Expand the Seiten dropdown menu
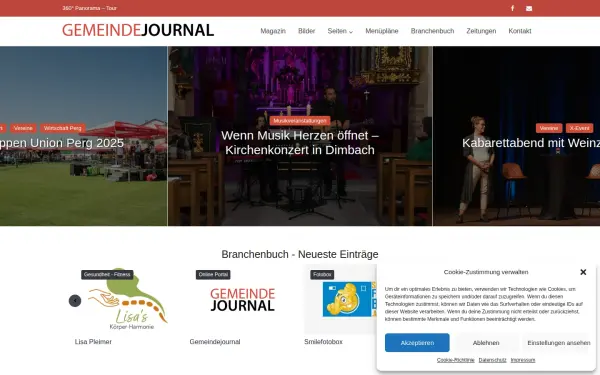 [x=340, y=31]
